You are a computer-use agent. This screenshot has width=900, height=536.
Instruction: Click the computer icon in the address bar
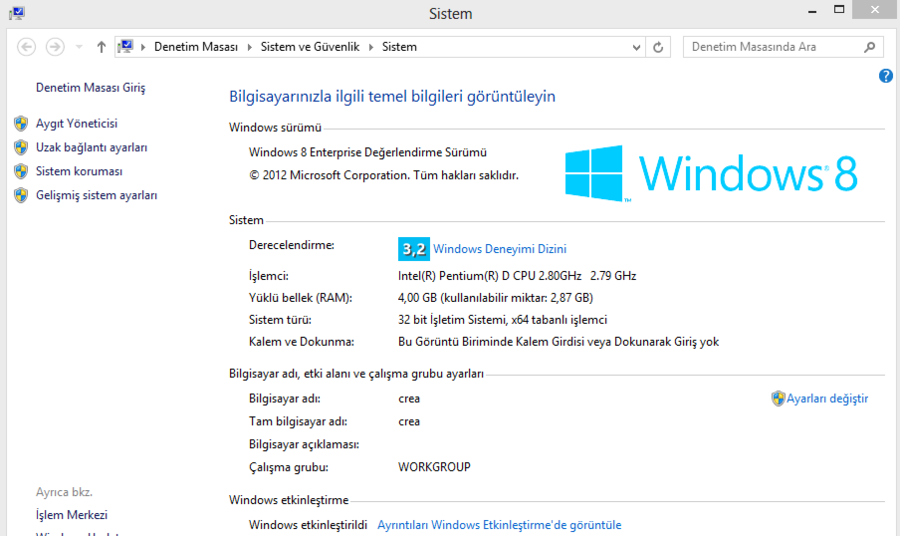pyautogui.click(x=126, y=46)
